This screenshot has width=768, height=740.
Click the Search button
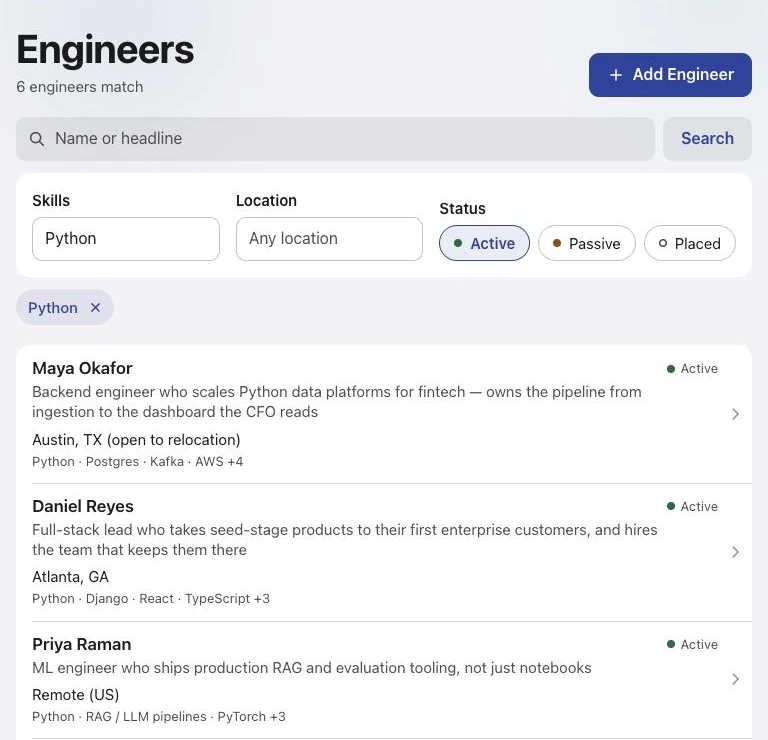[x=707, y=139]
